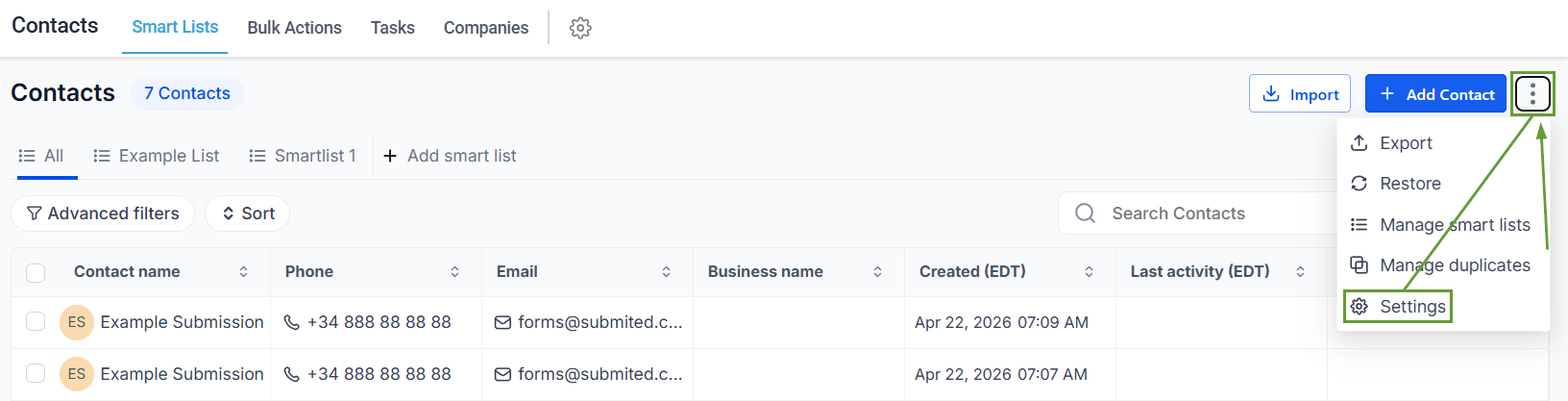Viewport: 1568px width, 401px height.
Task: Toggle the select-all checkbox in the table header
Action: click(x=36, y=272)
